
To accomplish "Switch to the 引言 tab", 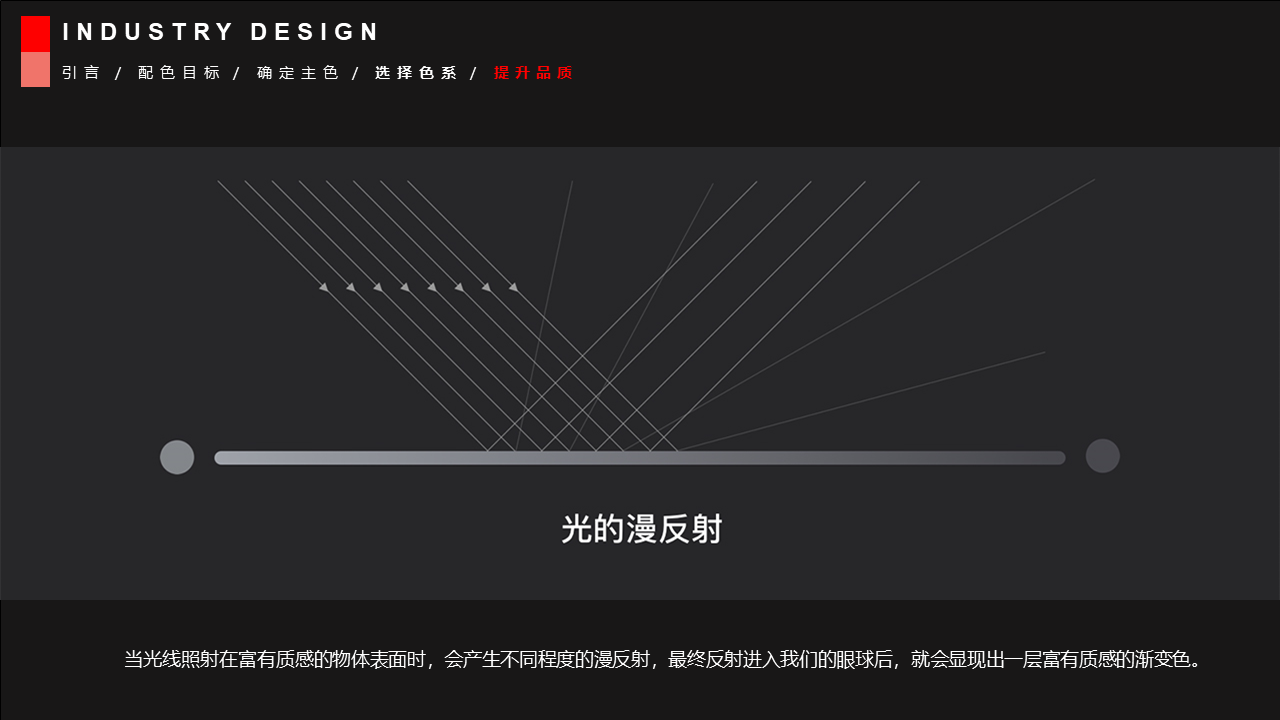I will pyautogui.click(x=81, y=72).
